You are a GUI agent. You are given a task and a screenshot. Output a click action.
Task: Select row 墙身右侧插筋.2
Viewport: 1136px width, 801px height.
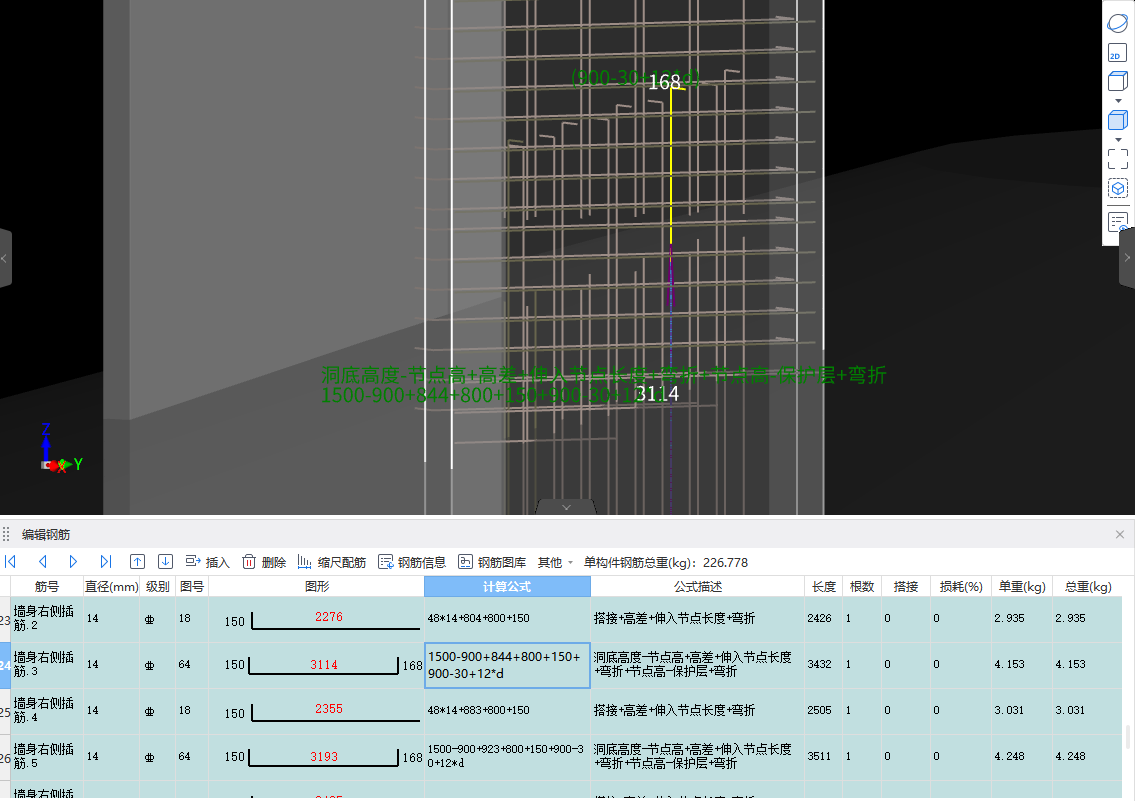click(47, 618)
